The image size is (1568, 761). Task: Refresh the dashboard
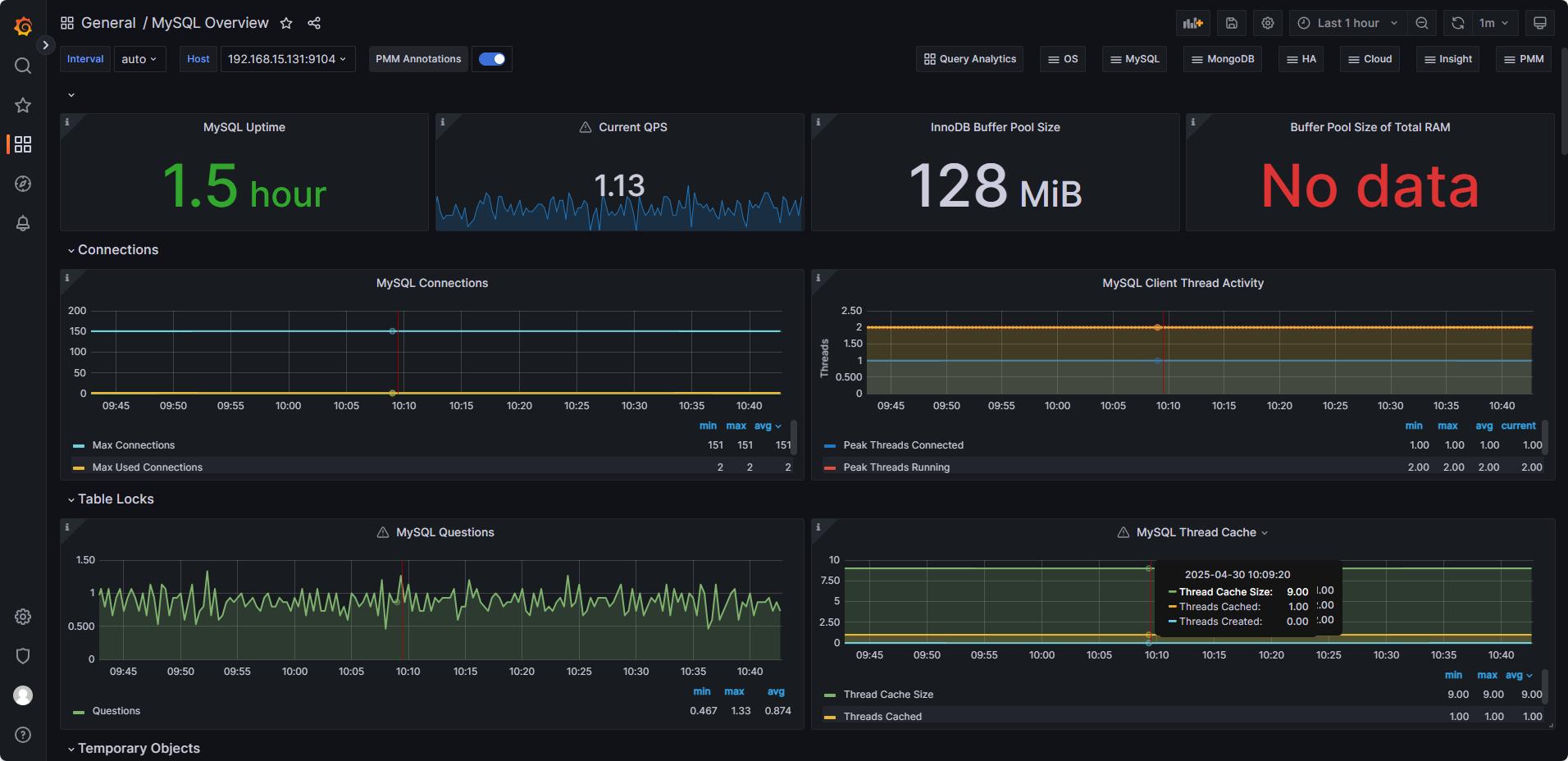click(1458, 23)
